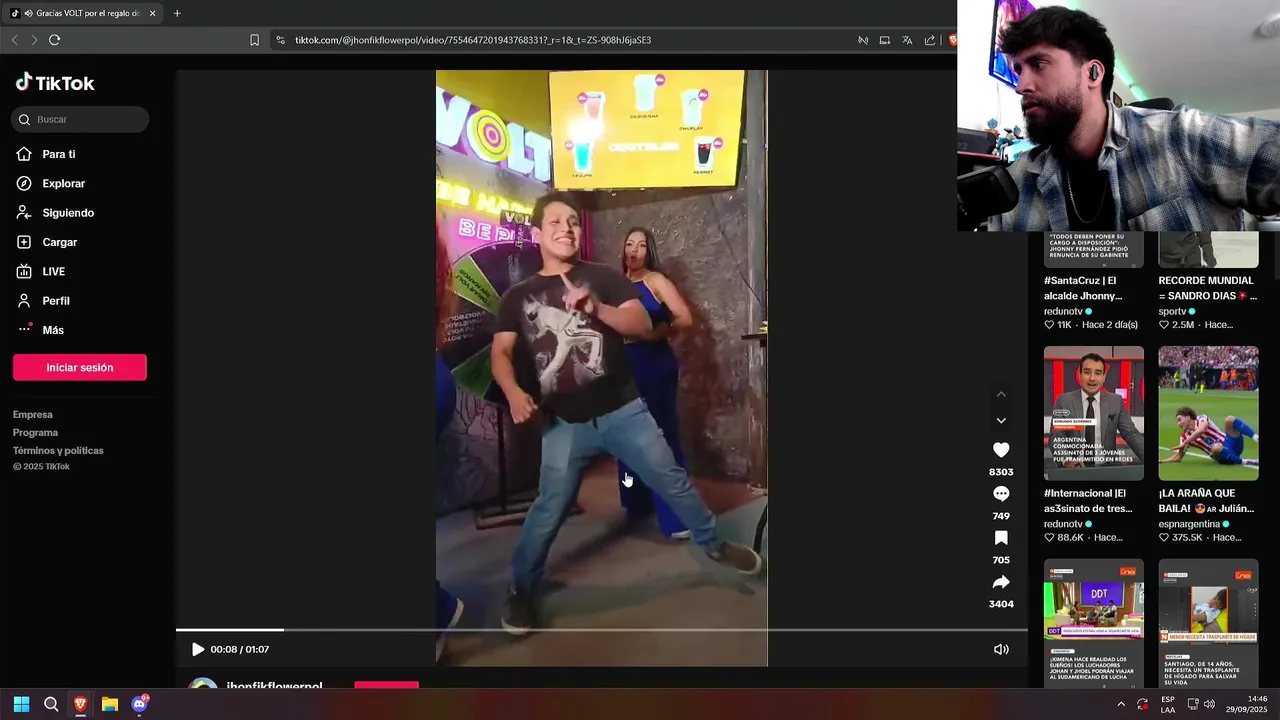
Task: Click the browser forward arrow
Action: [x=34, y=40]
